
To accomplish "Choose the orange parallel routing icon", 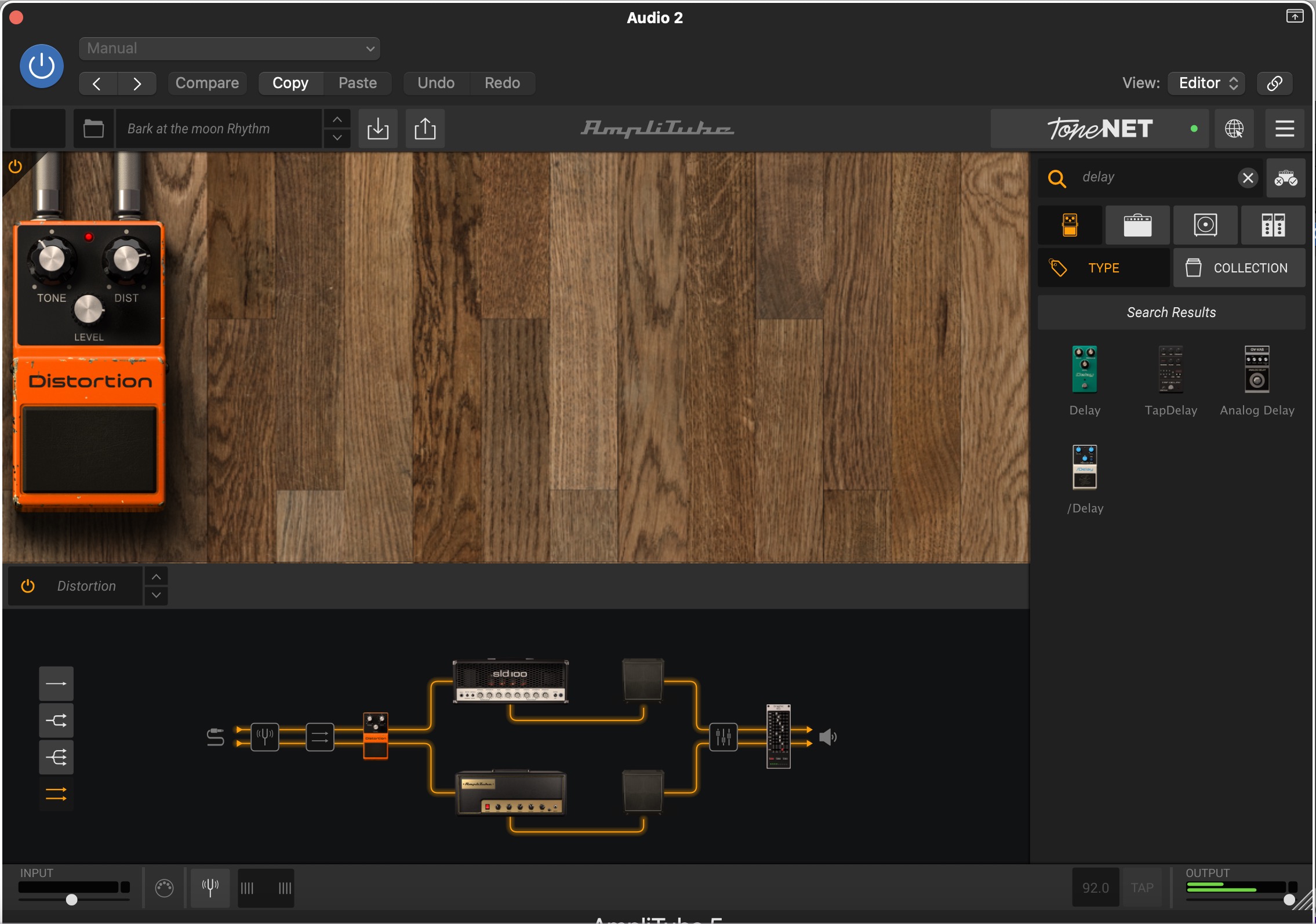I will click(x=56, y=794).
